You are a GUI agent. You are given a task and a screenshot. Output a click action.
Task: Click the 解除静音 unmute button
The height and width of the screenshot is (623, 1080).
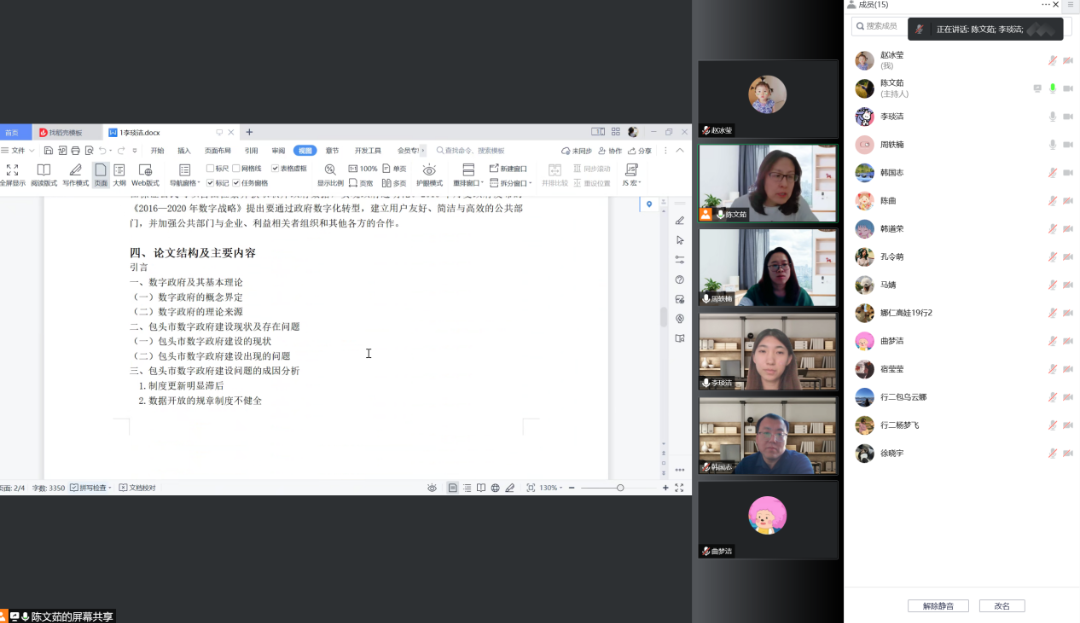[937, 606]
